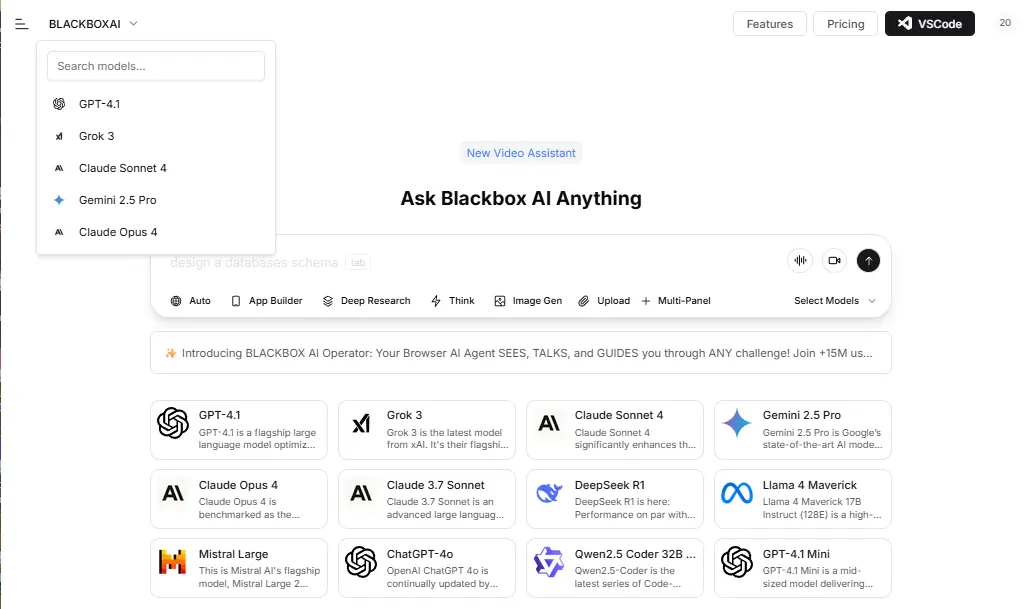Select Claude Opus 4 from the model dropdown
Screen dimensions: 1035x609
point(156,232)
